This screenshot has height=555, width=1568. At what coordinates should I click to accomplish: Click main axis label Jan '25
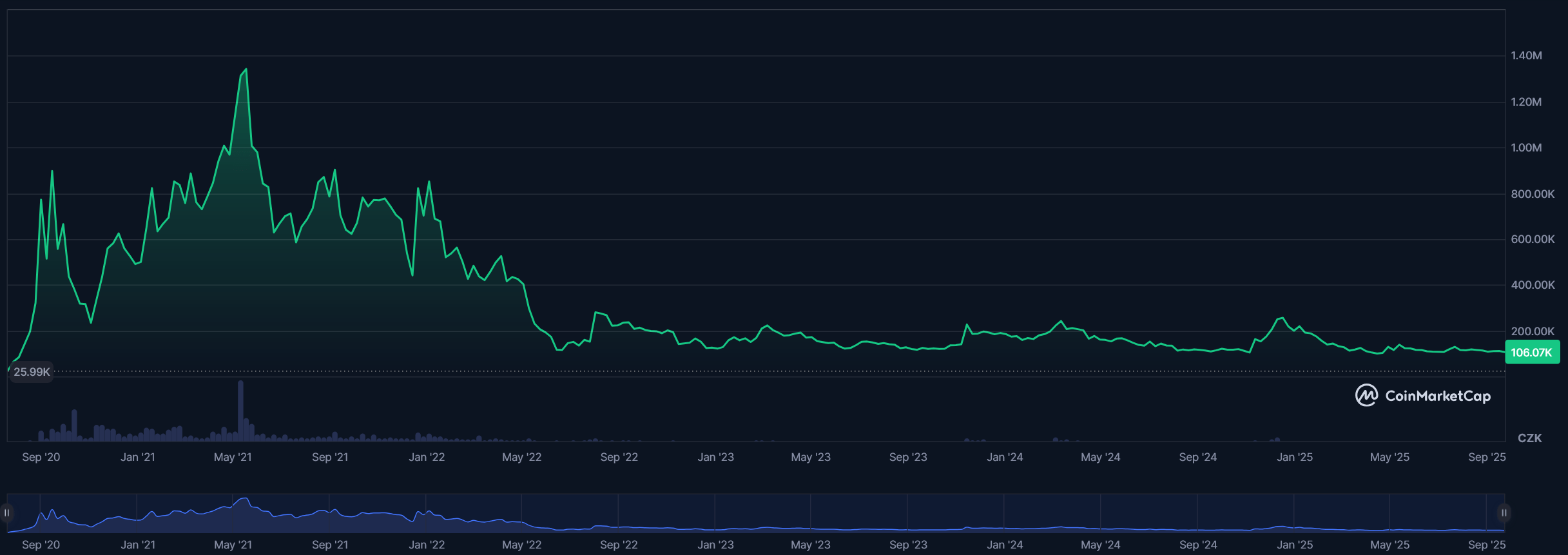pyautogui.click(x=1295, y=457)
